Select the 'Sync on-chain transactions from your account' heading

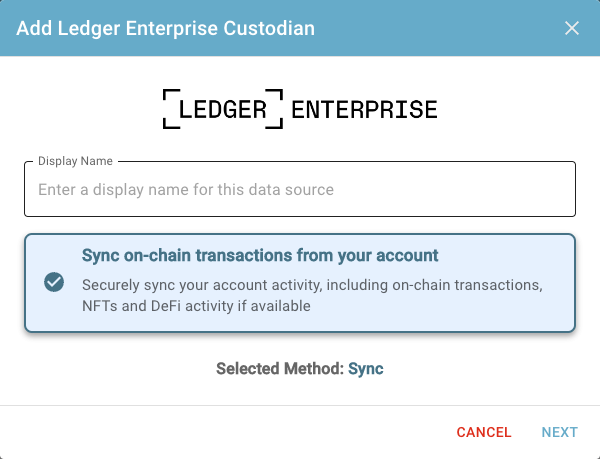tap(260, 256)
